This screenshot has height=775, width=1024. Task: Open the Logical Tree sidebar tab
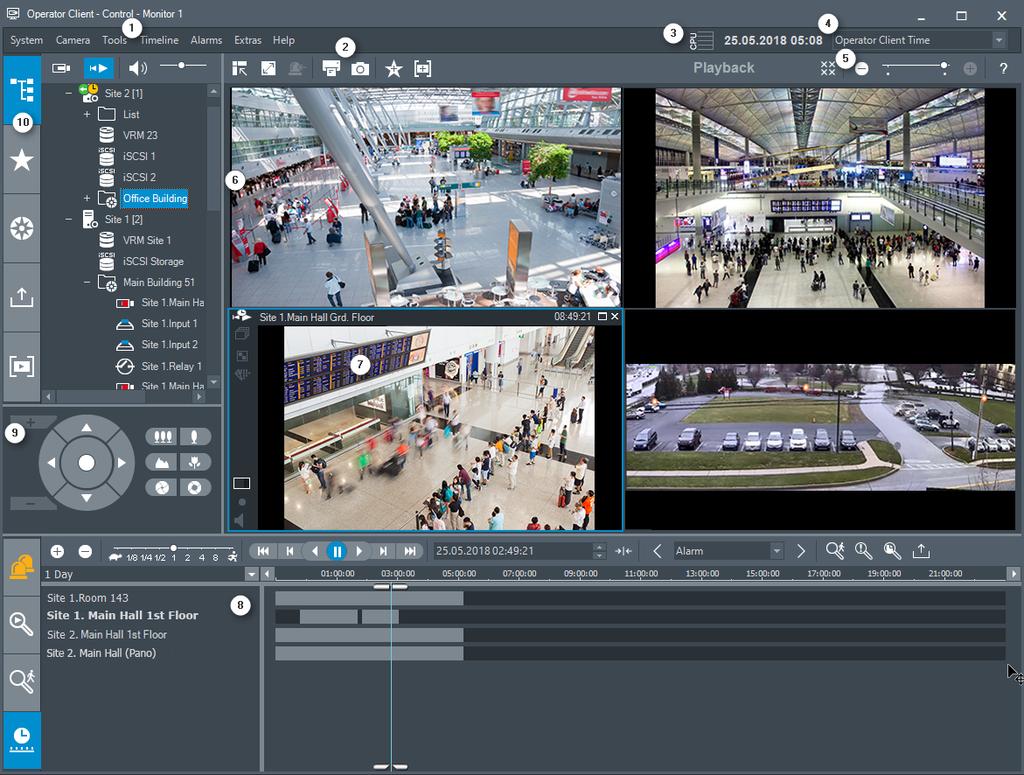[x=22, y=89]
